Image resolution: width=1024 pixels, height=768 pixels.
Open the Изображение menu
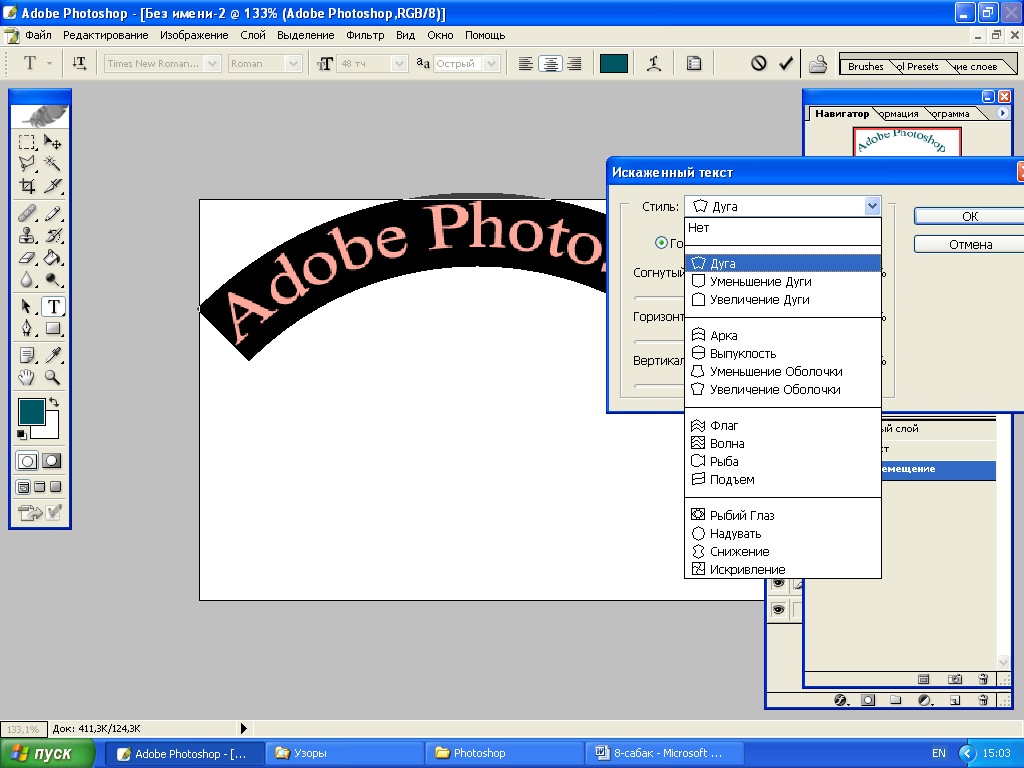point(194,35)
